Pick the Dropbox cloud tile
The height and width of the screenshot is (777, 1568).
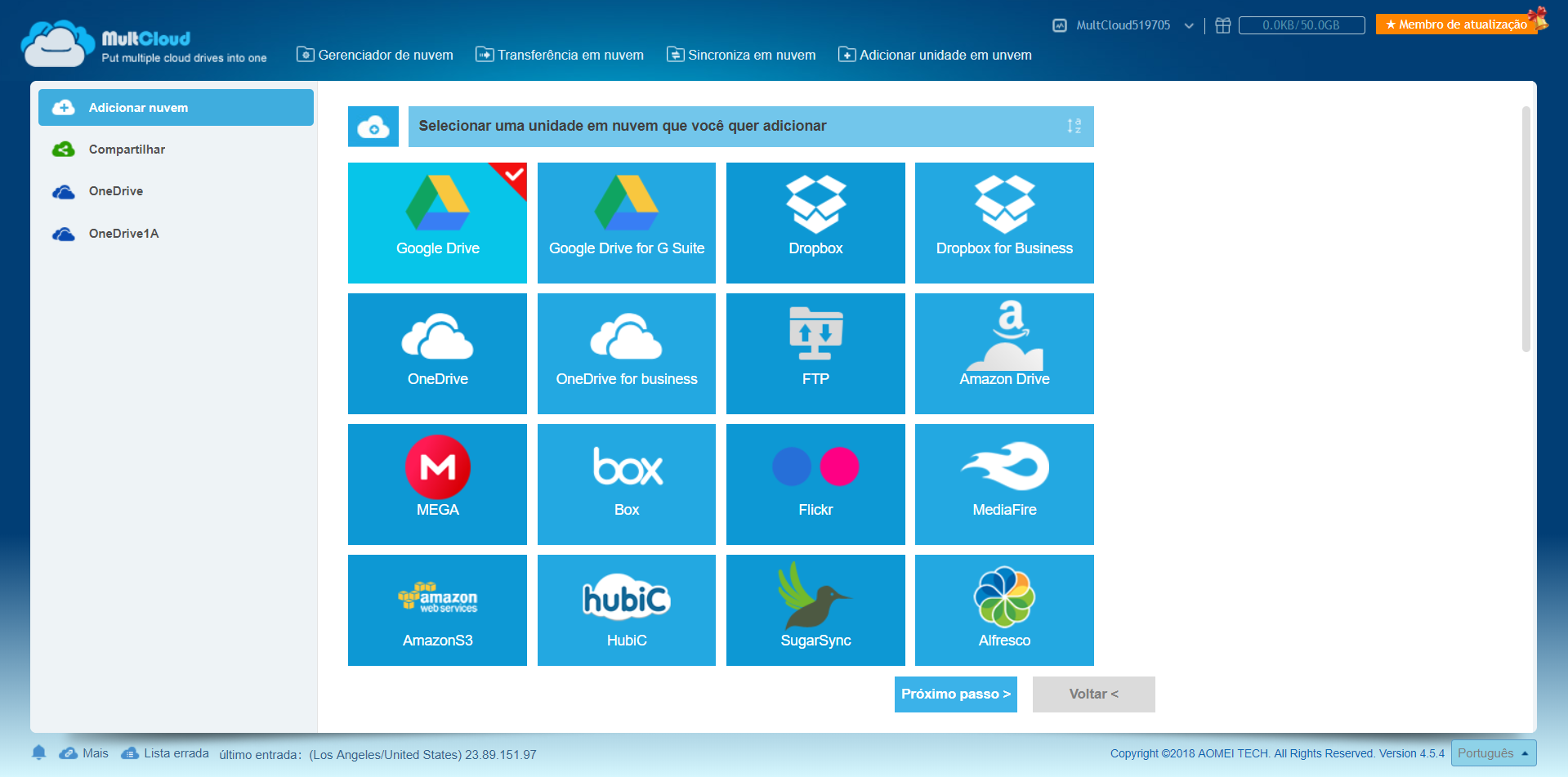click(815, 223)
